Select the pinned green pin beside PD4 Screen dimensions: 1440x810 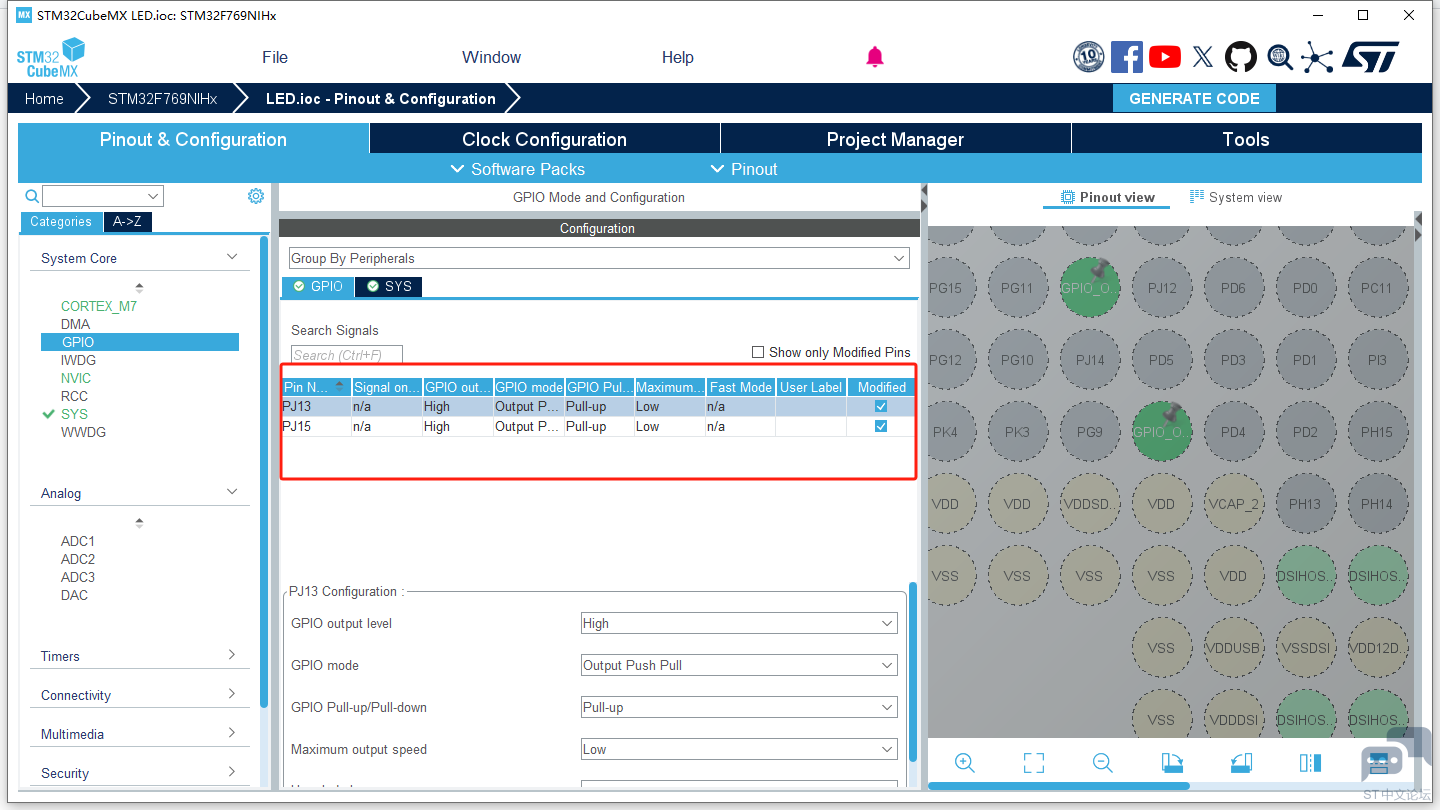pyautogui.click(x=1161, y=432)
